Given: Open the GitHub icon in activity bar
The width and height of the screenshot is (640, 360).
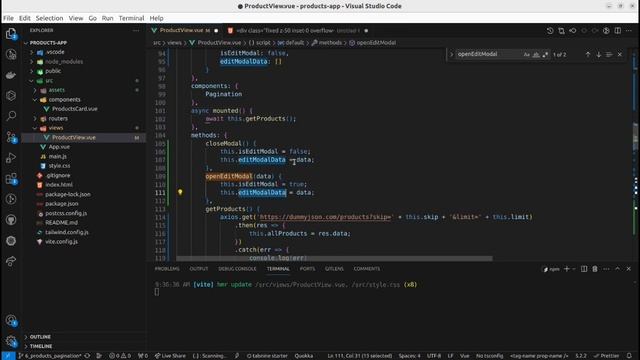Looking at the screenshot, I should pos(11,220).
